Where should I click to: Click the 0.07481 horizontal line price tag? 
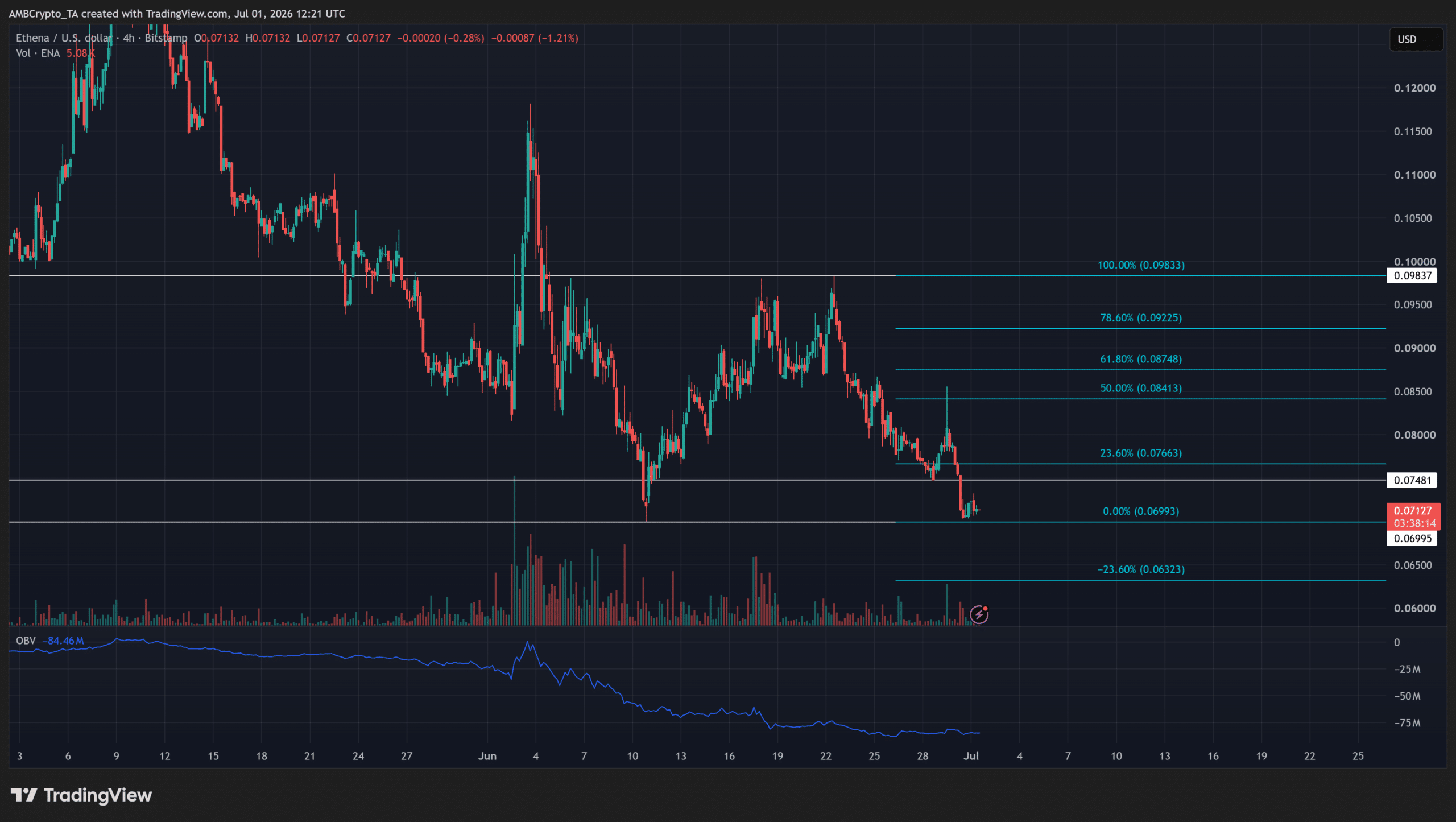1412,480
